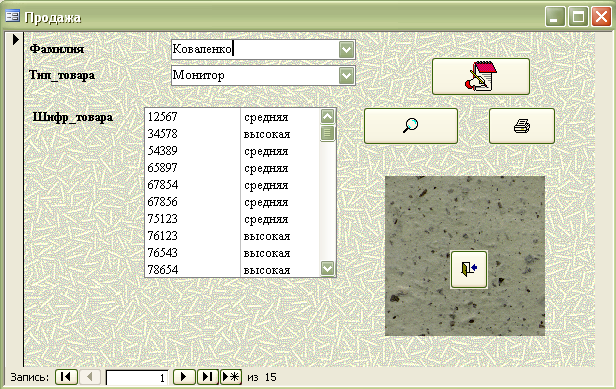Click the list box scroll down arrow
Viewport: 616px width, 389px height.
tap(327, 268)
